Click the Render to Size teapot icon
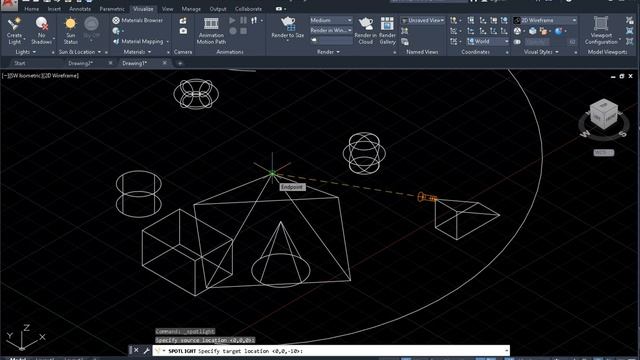Viewport: 640px width, 360px height. (x=288, y=24)
